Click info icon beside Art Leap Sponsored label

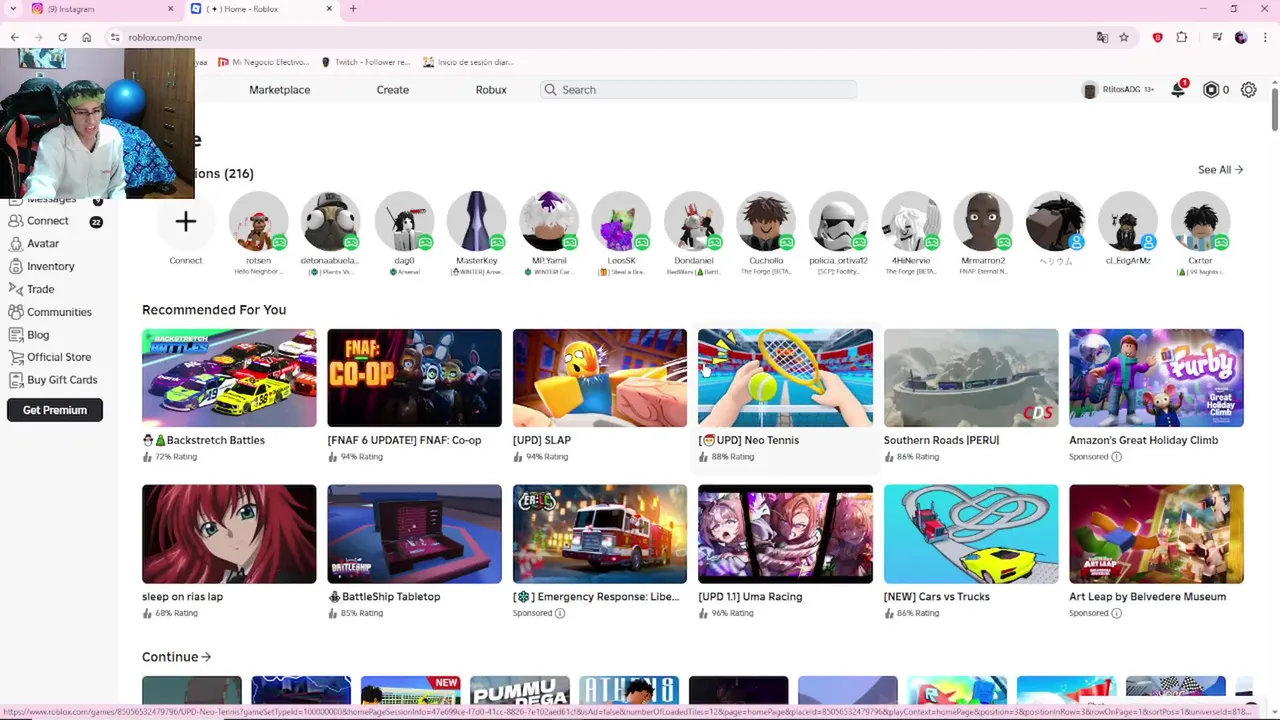click(x=1117, y=613)
